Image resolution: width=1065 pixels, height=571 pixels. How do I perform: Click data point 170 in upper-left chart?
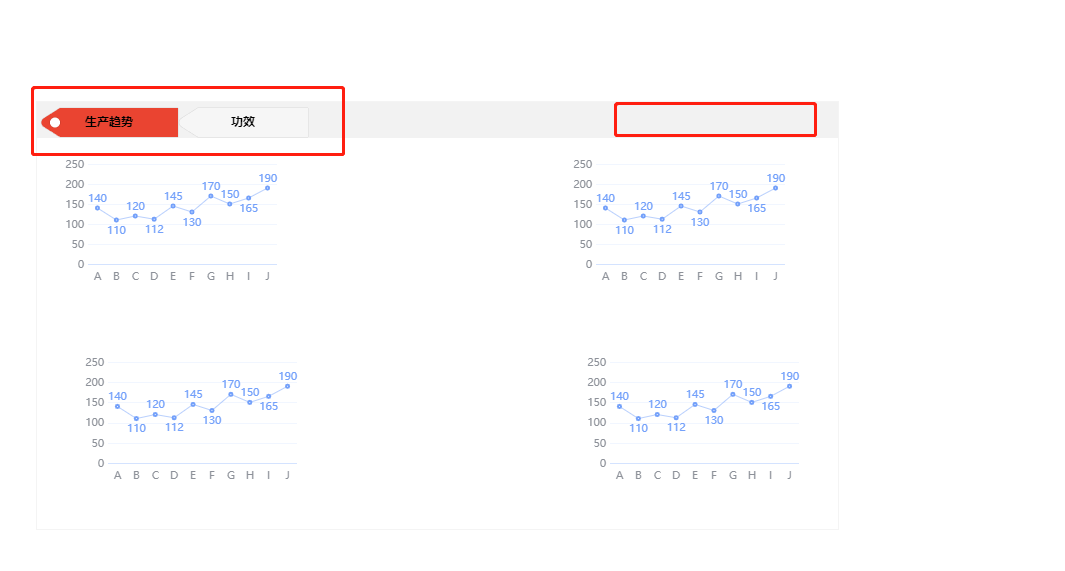(211, 196)
